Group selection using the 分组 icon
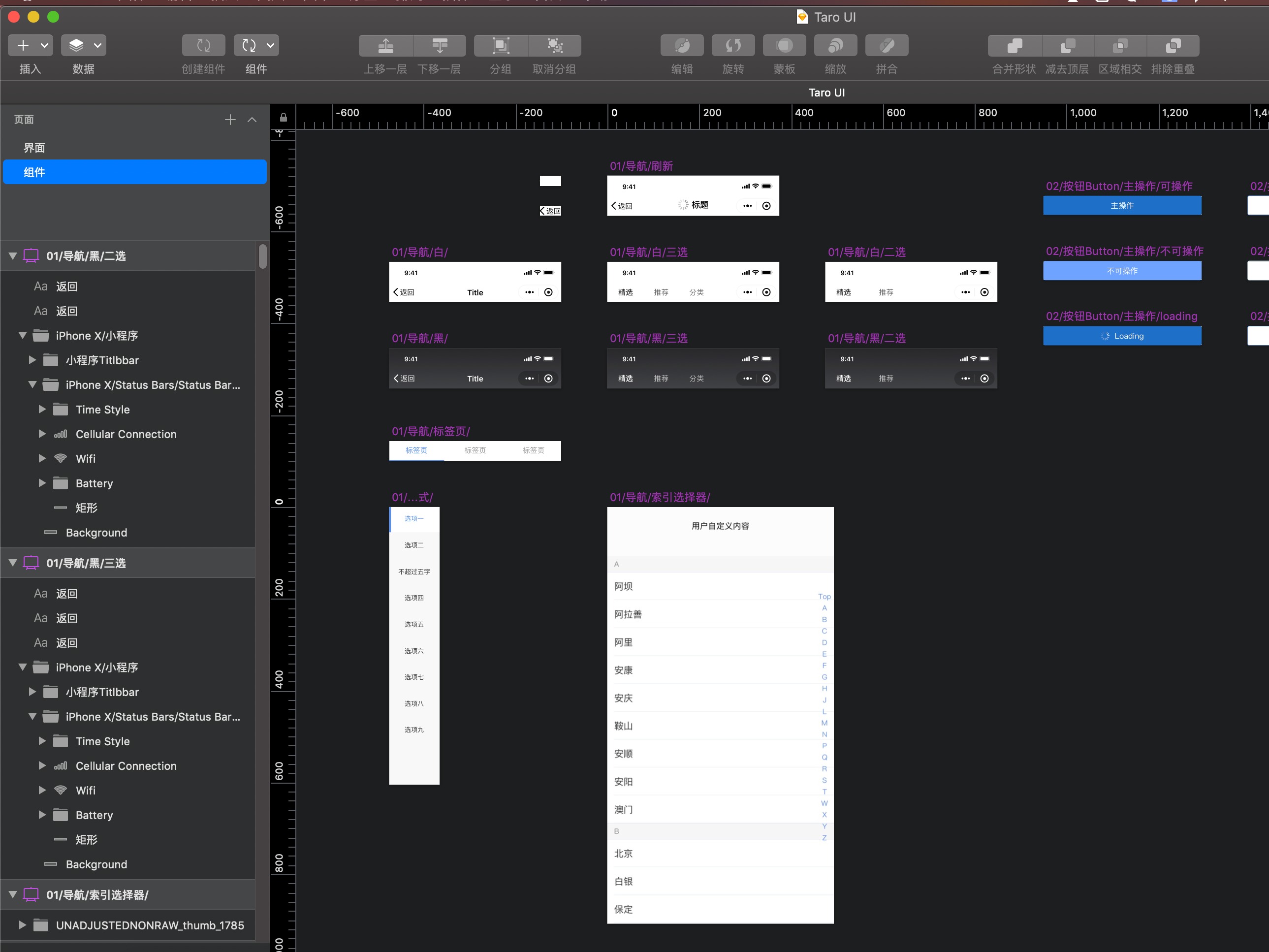Screen dimensions: 1269x952 coord(500,45)
